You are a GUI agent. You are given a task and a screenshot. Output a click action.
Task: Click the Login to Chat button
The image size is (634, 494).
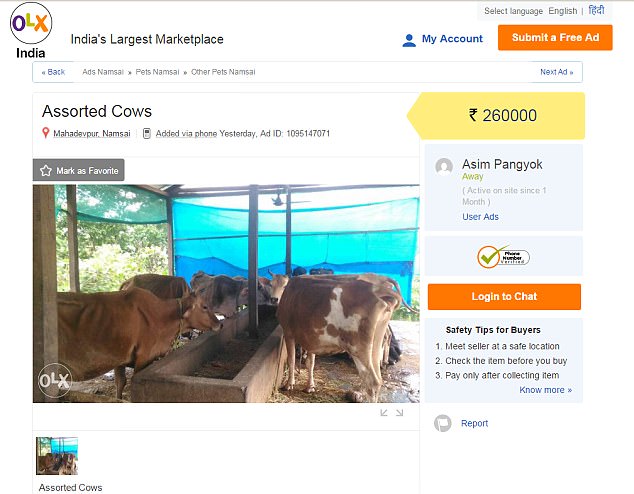[x=504, y=297]
